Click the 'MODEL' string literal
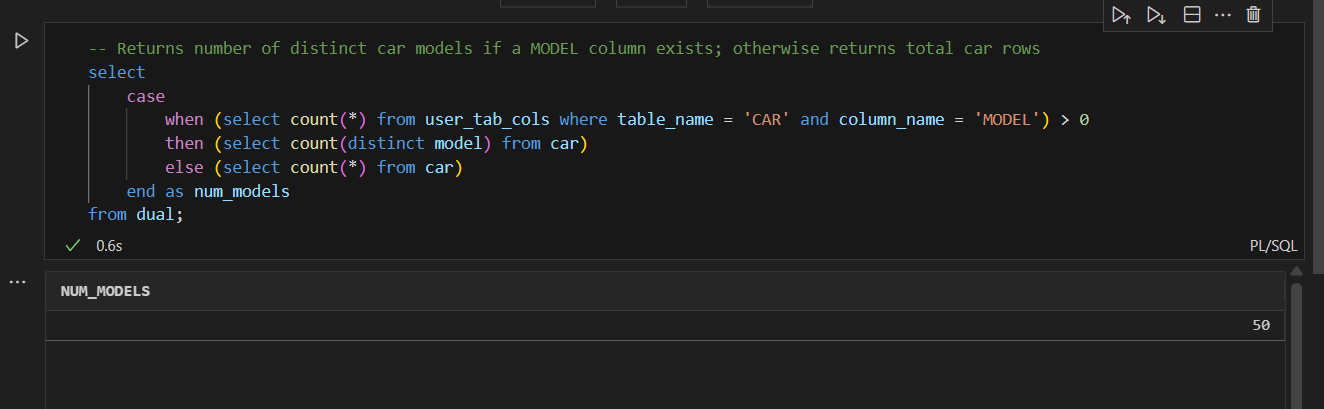This screenshot has width=1324, height=409. [x=1010, y=120]
